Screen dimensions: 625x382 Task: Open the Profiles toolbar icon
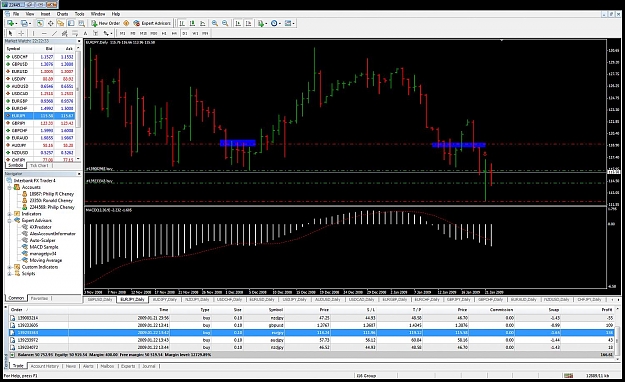click(x=24, y=23)
